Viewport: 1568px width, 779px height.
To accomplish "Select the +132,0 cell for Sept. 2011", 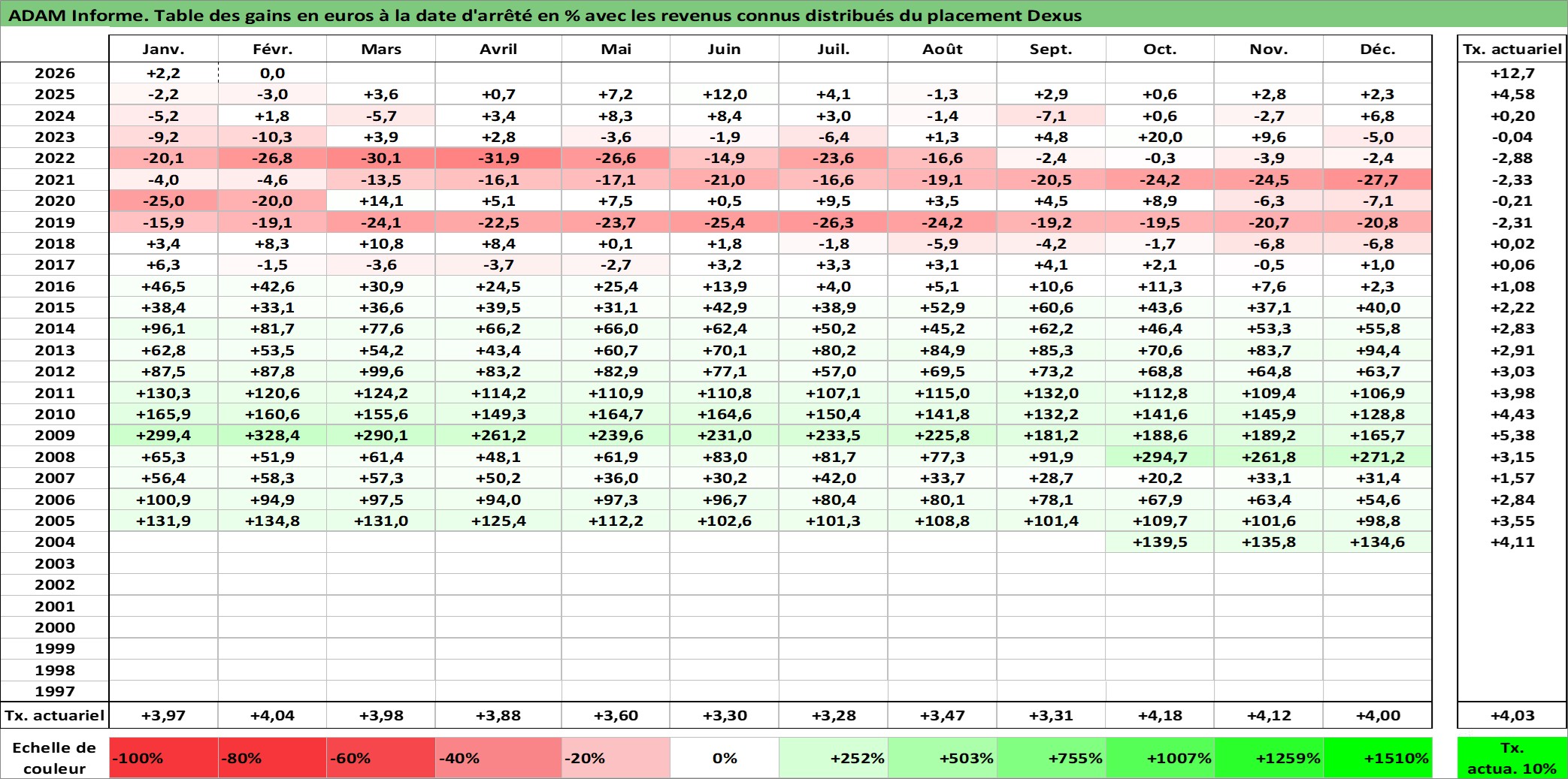I will click(x=1051, y=393).
